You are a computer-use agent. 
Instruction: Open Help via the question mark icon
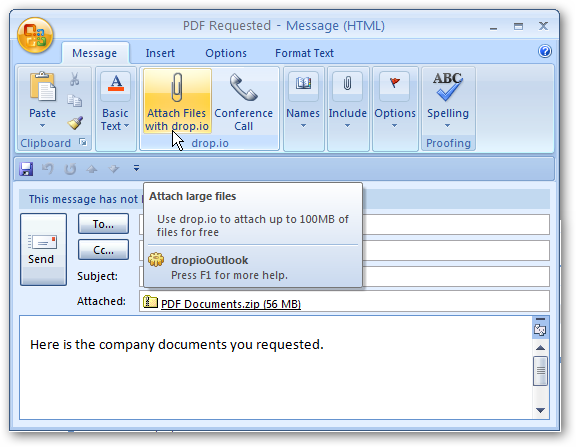[545, 51]
